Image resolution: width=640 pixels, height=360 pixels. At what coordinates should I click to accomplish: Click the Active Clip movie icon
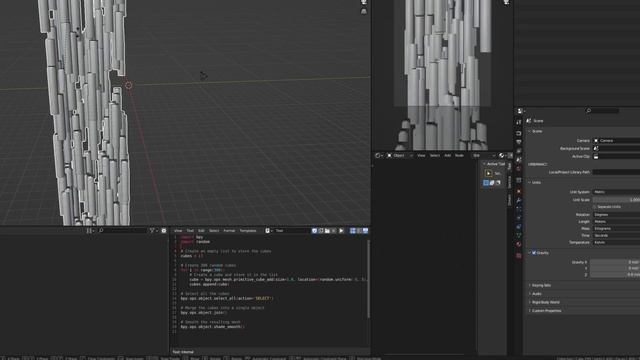[x=596, y=156]
